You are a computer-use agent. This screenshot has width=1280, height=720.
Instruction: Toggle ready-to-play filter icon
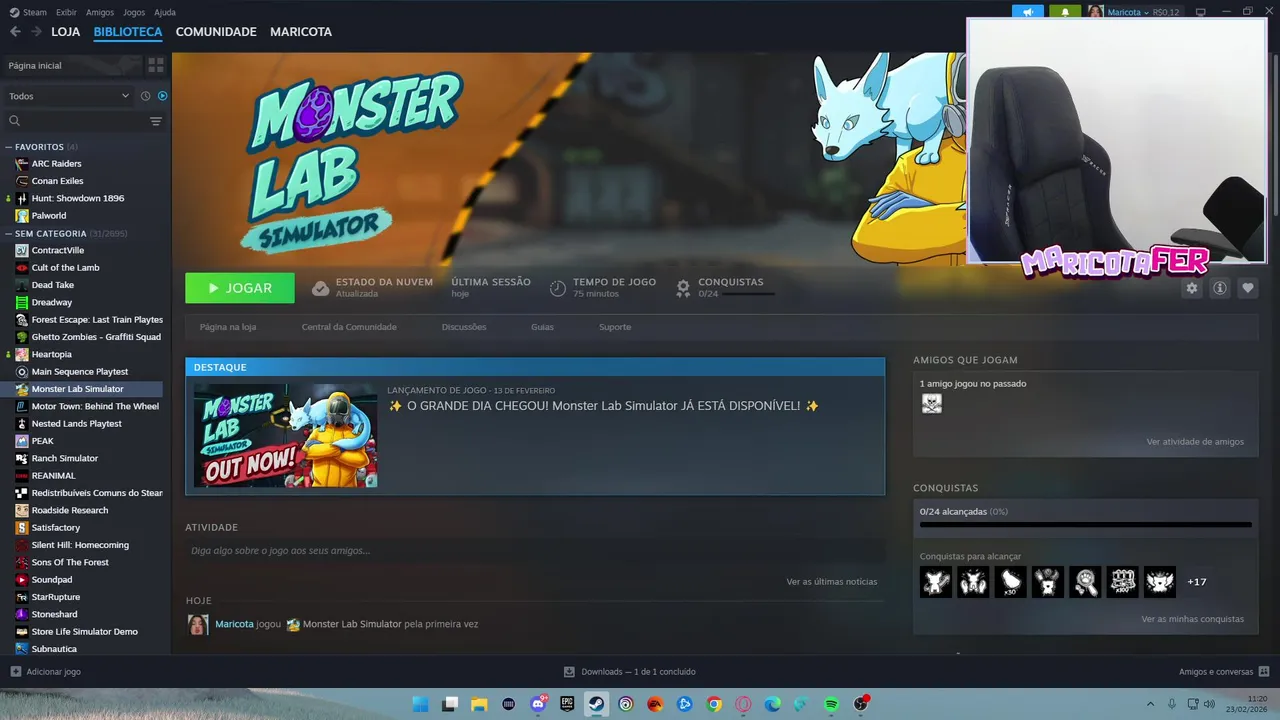point(162,96)
